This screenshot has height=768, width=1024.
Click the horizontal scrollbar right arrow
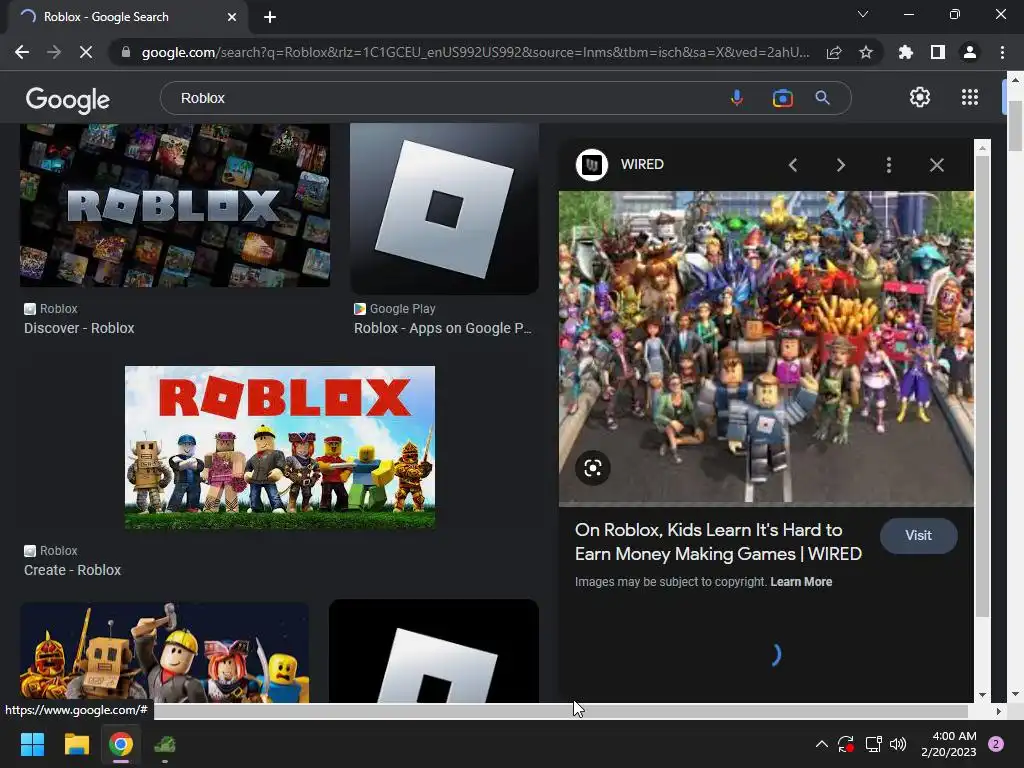click(999, 711)
